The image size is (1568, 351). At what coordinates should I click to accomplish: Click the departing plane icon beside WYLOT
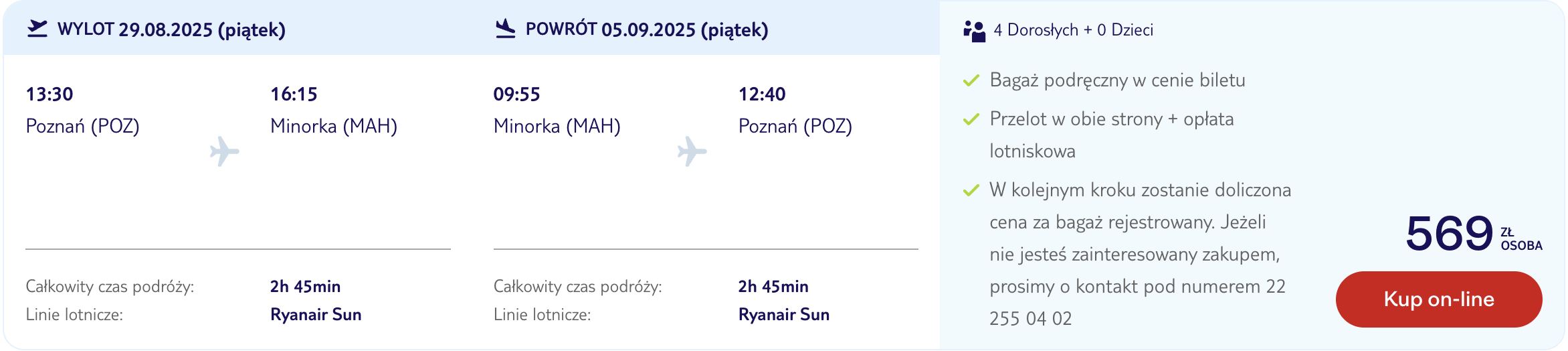[37, 29]
